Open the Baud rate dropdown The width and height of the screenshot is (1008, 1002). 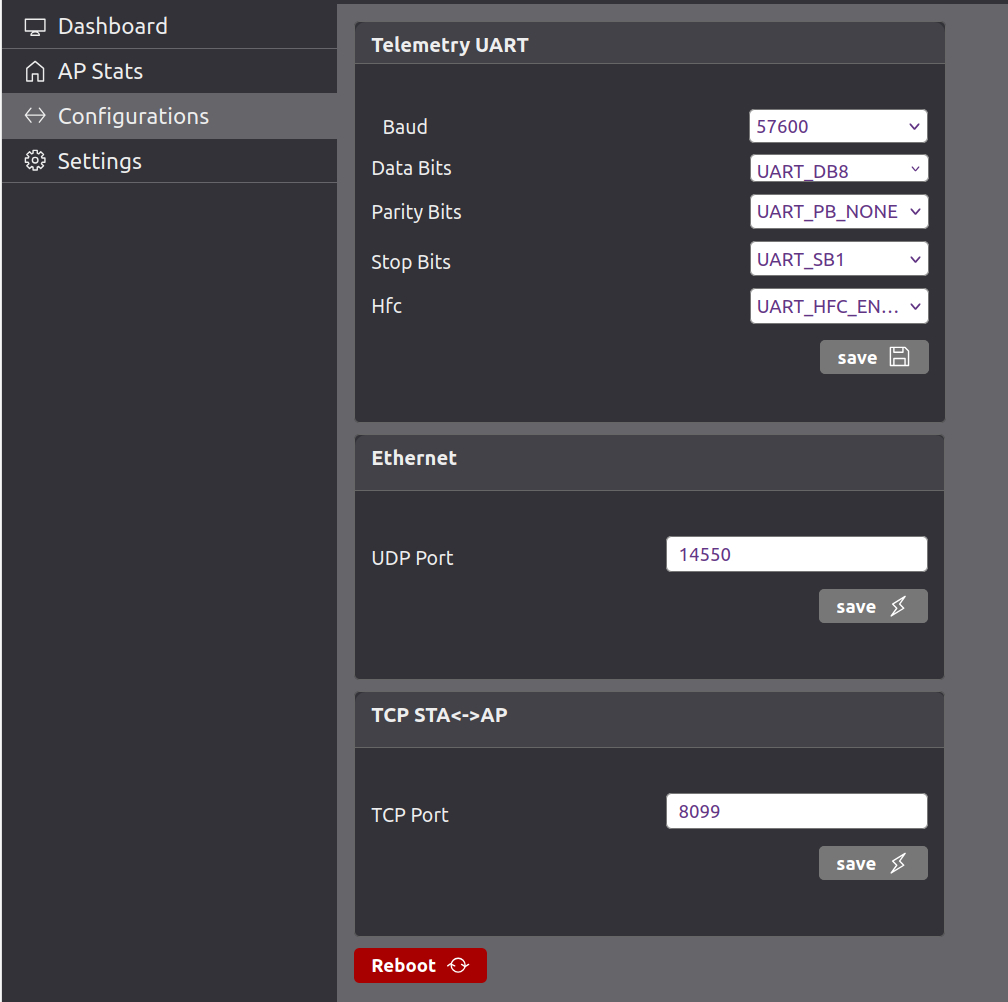(x=838, y=127)
